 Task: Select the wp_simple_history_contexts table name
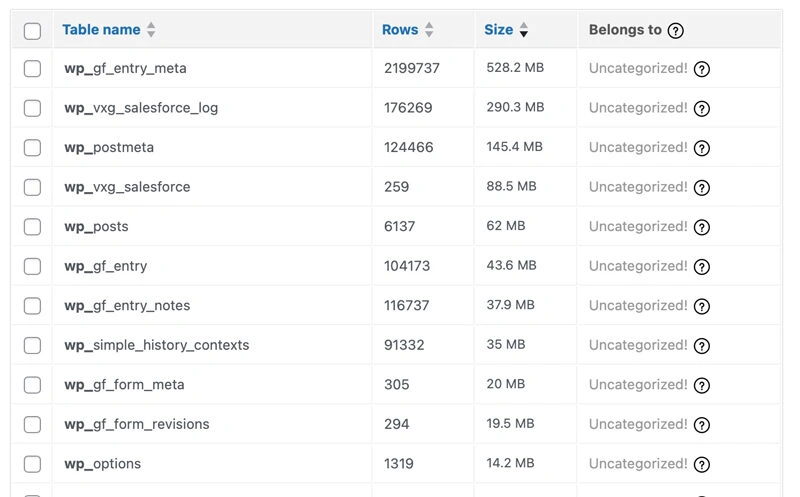[x=157, y=345]
